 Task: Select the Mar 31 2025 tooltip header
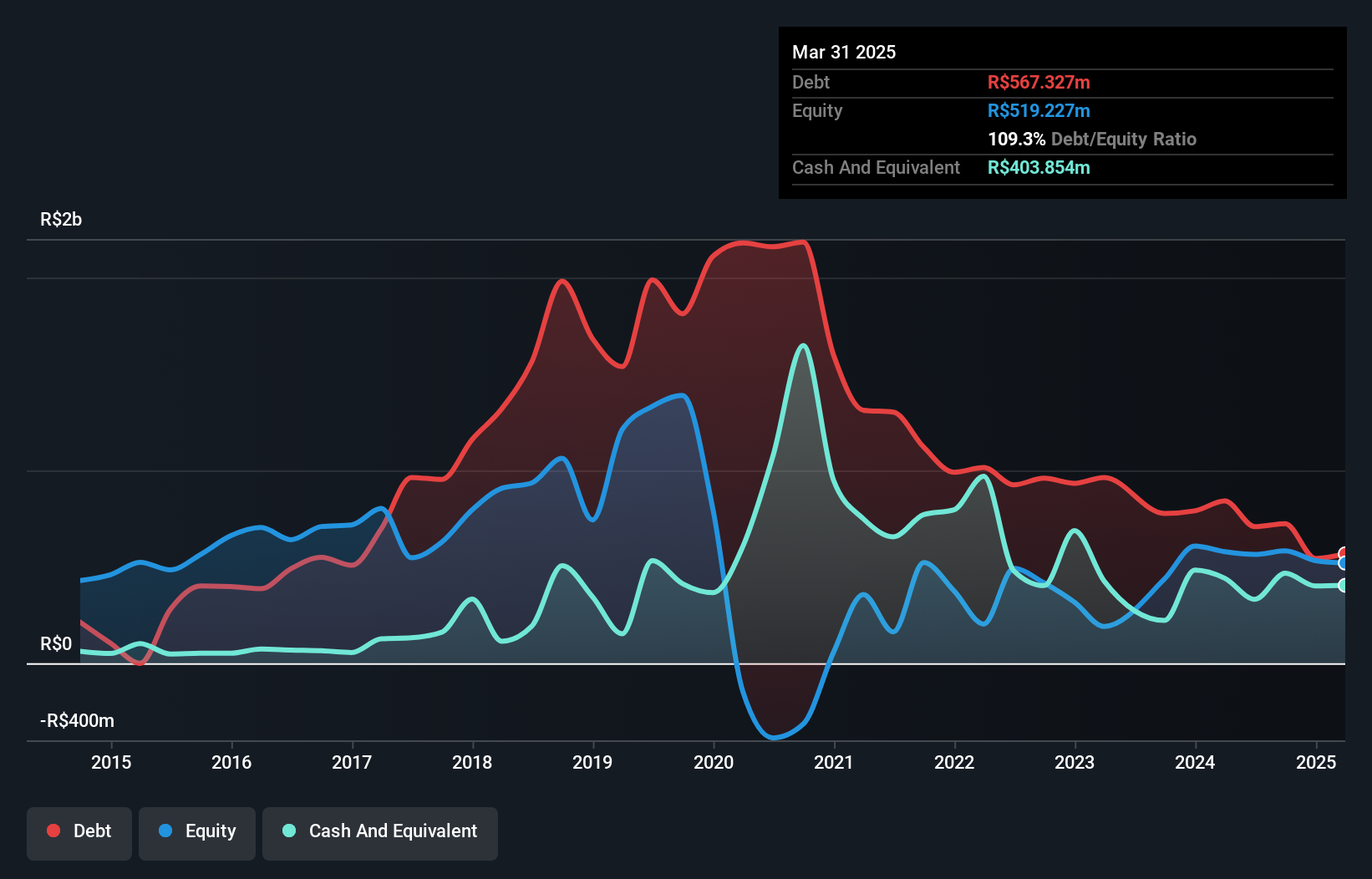pyautogui.click(x=844, y=52)
